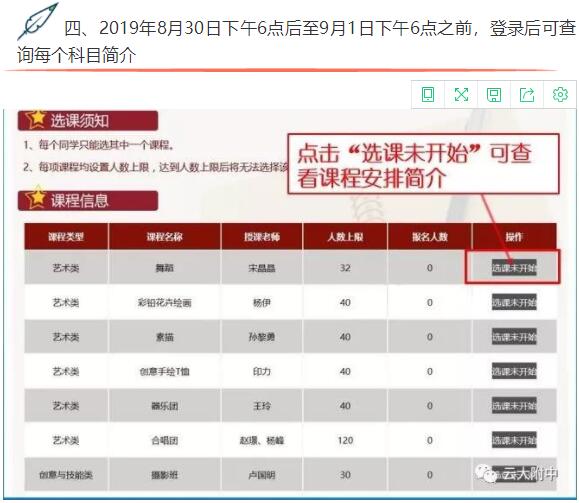579x503 pixels.
Task: Click 选课未开始 button in the 彩铅花卉绘画 row
Action: [514, 302]
